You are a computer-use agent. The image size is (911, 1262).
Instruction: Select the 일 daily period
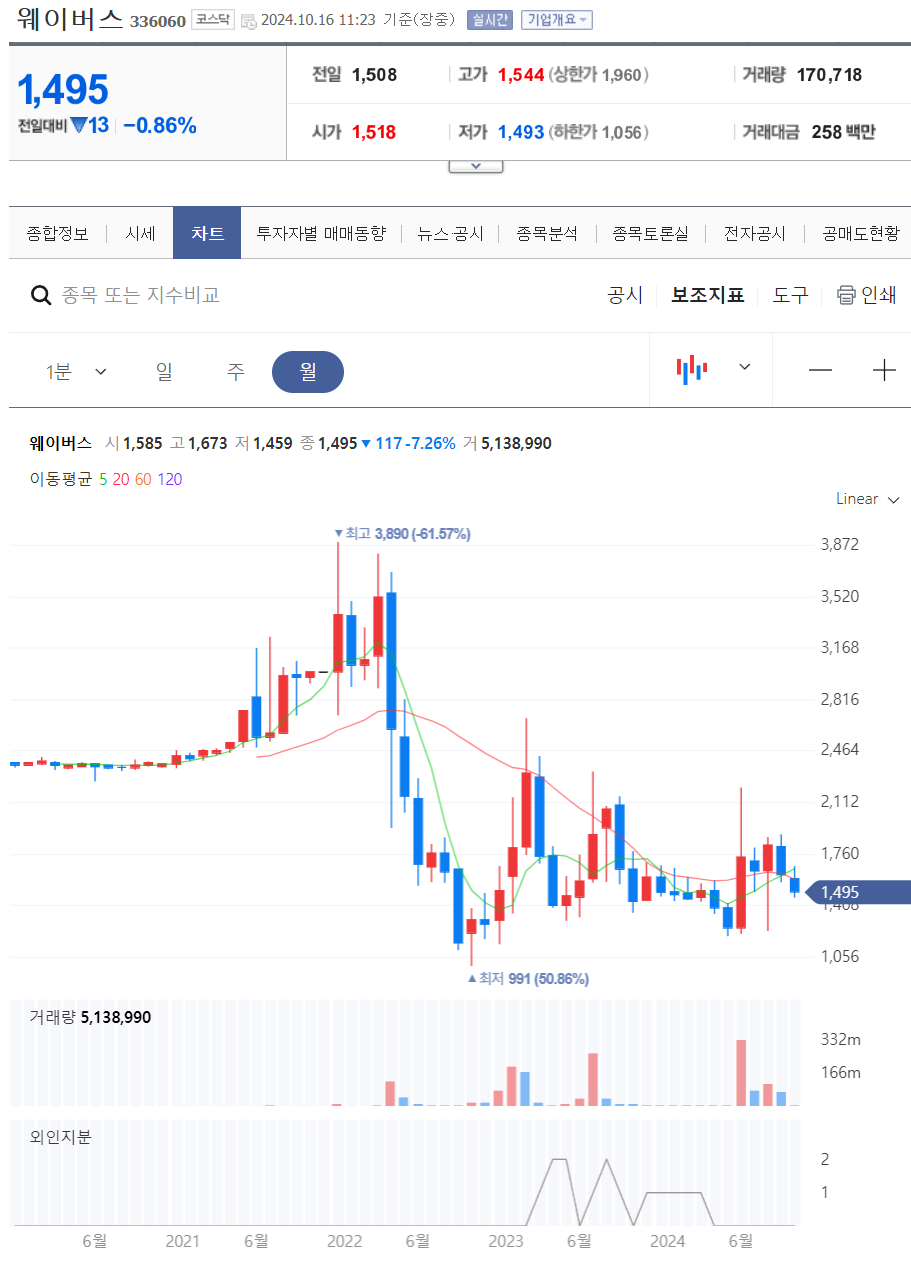tap(164, 372)
